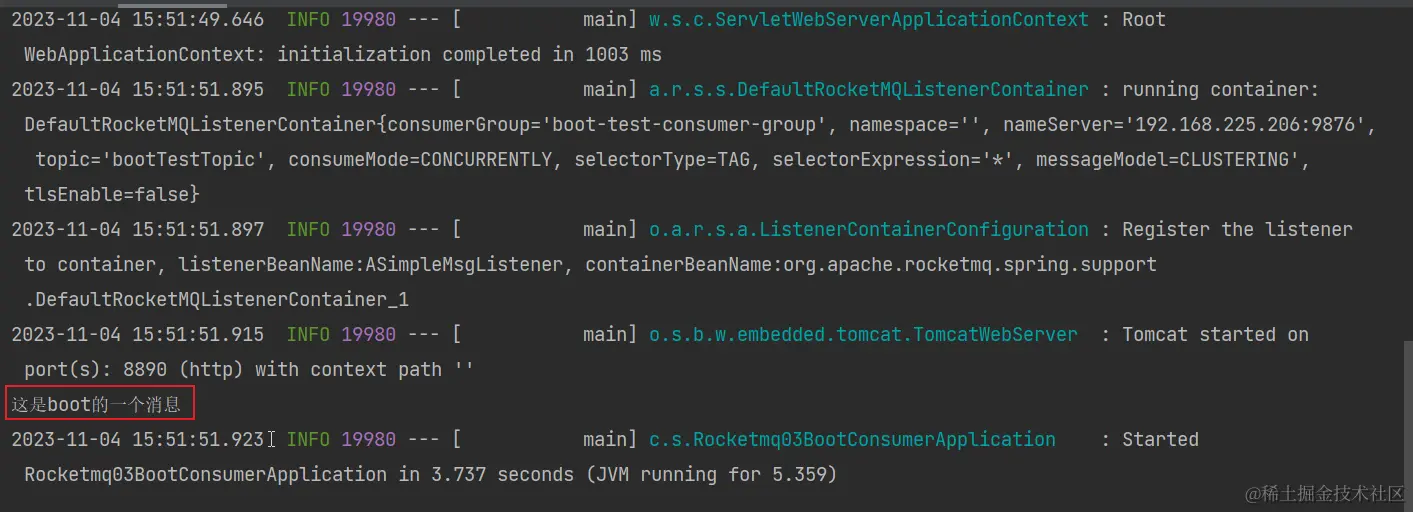Click the timestamp 2023-11-04 15:51:49.646
The width and height of the screenshot is (1413, 512).
[138, 19]
